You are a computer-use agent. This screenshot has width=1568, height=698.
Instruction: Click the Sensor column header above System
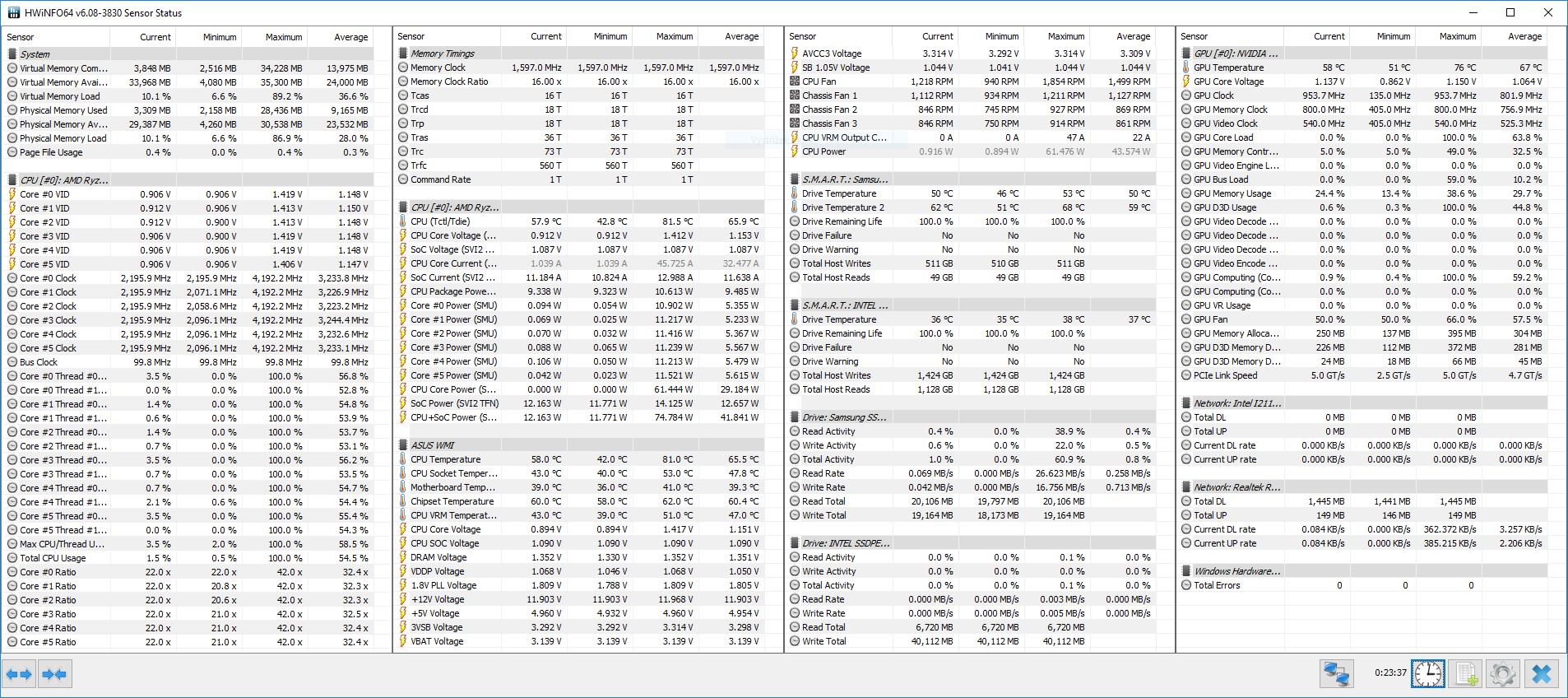tap(21, 37)
